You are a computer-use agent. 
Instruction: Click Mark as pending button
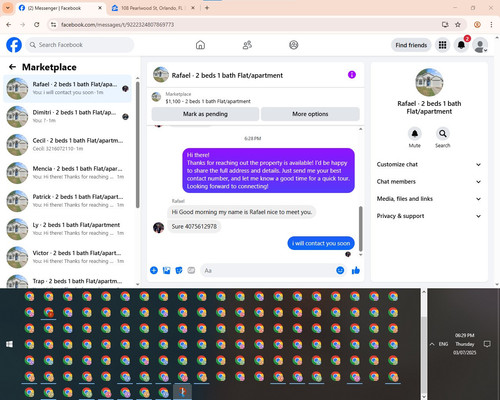pyautogui.click(x=205, y=114)
